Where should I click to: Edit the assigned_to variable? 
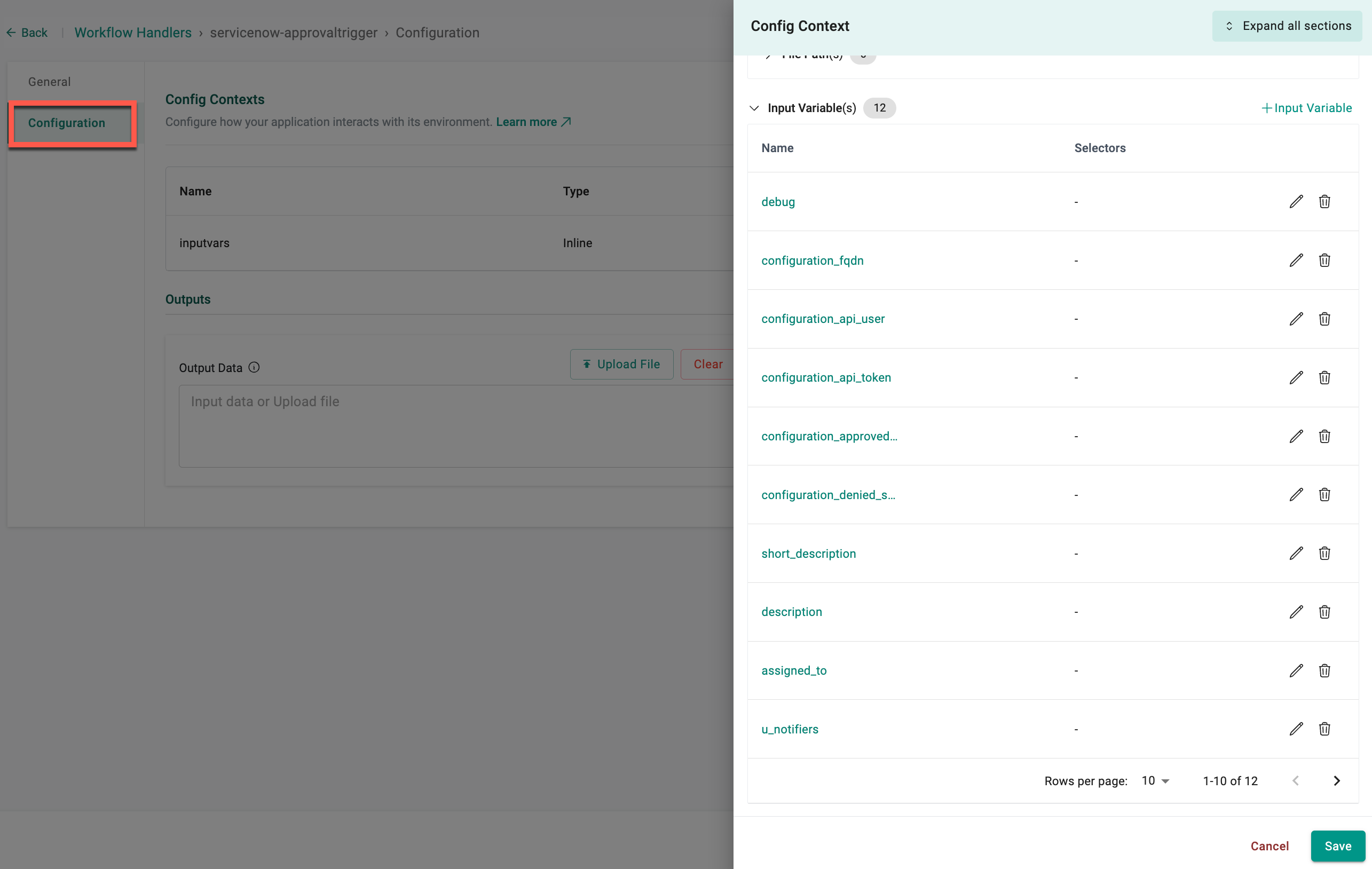click(1296, 670)
